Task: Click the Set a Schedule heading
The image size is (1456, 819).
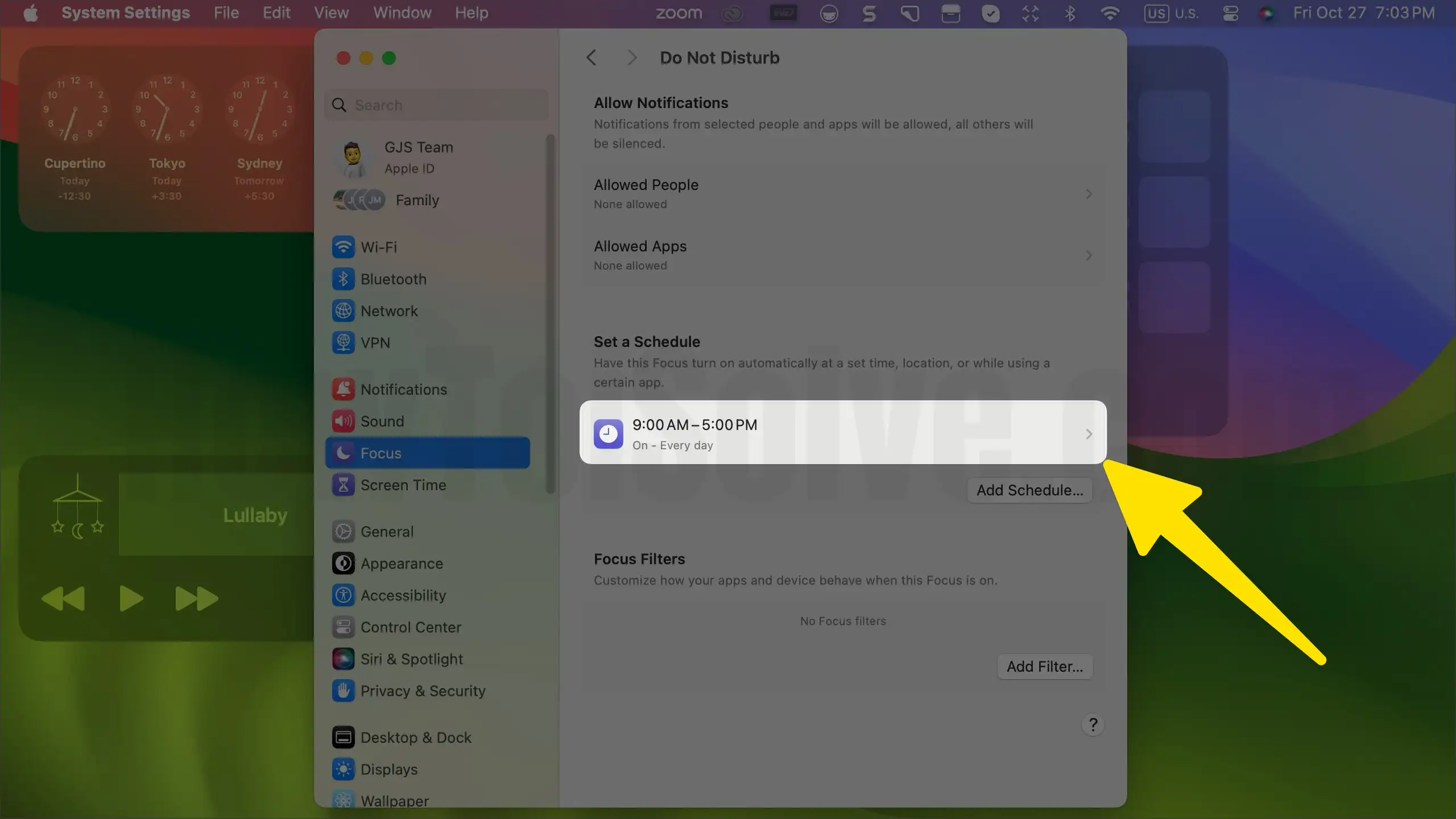Action: pyautogui.click(x=647, y=342)
